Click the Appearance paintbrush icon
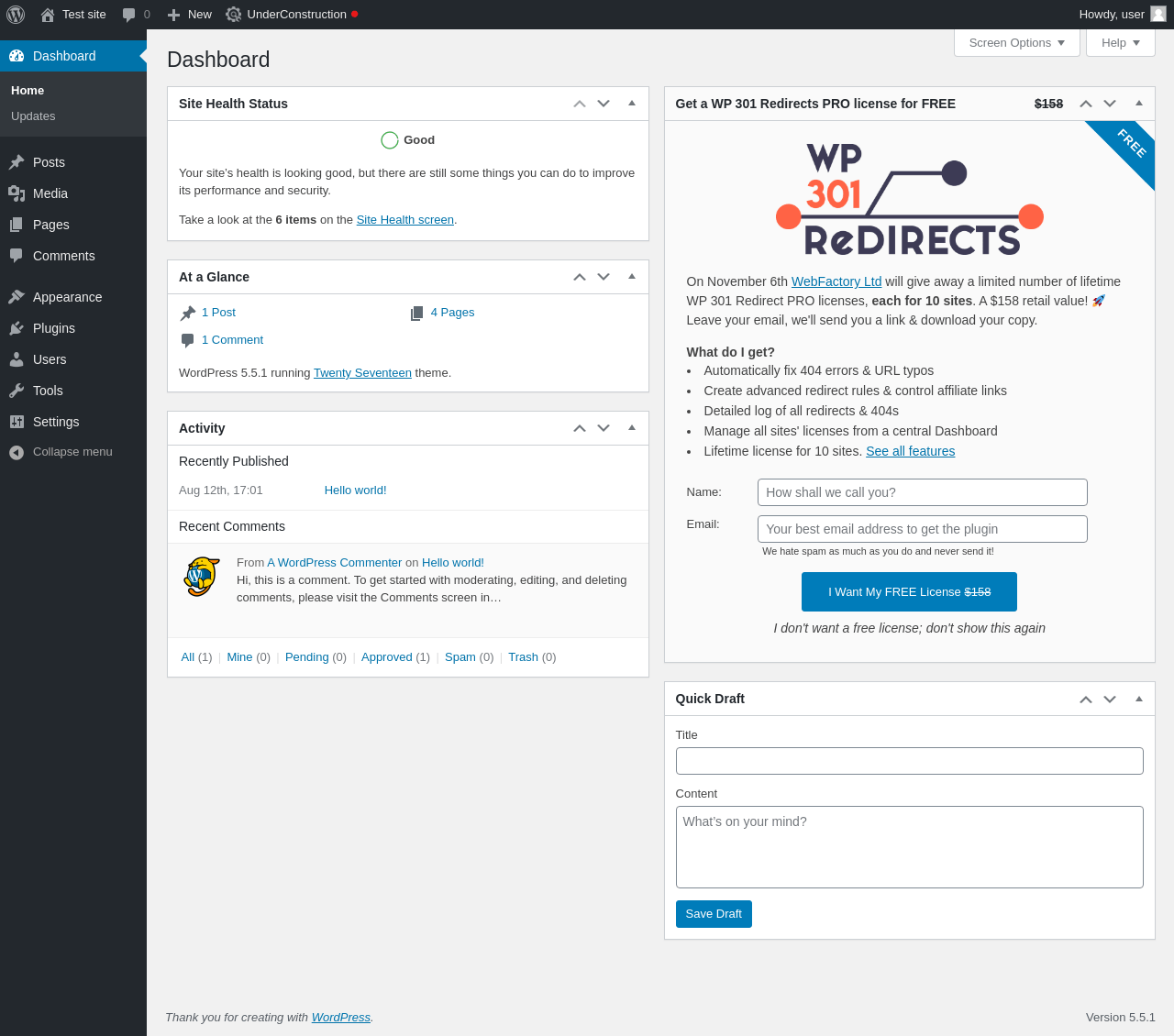The height and width of the screenshot is (1036, 1174). tap(17, 297)
